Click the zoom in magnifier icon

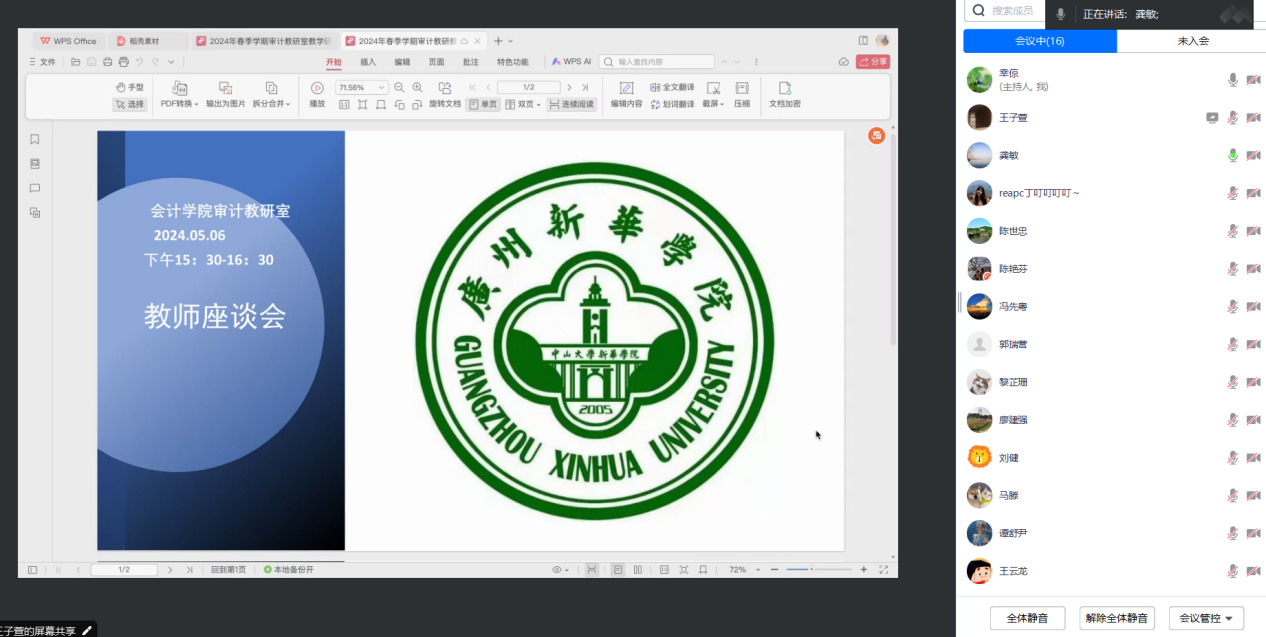(418, 88)
